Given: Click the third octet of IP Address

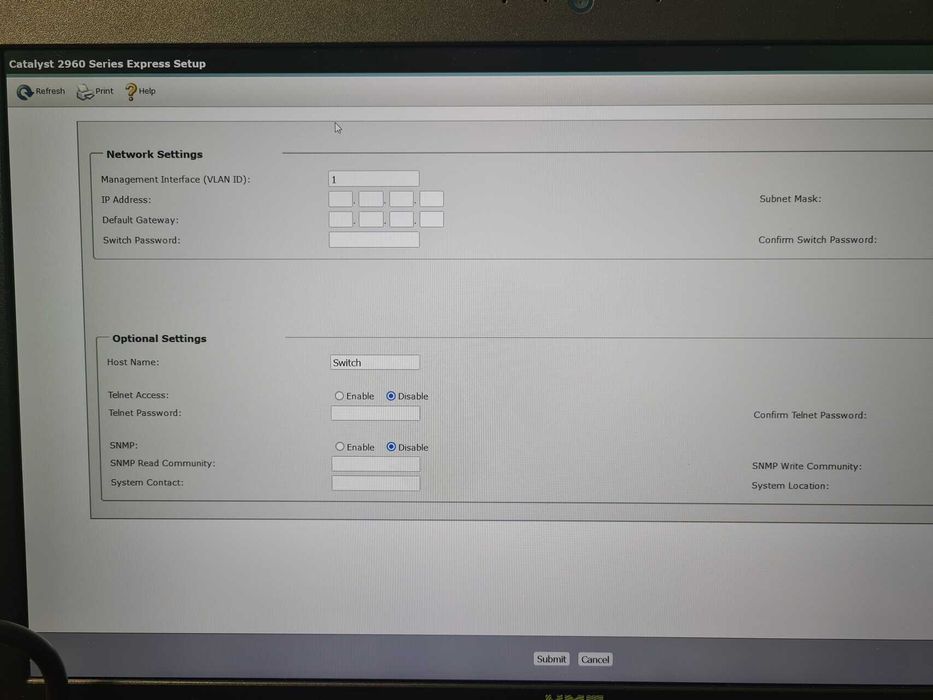Looking at the screenshot, I should tap(401, 199).
